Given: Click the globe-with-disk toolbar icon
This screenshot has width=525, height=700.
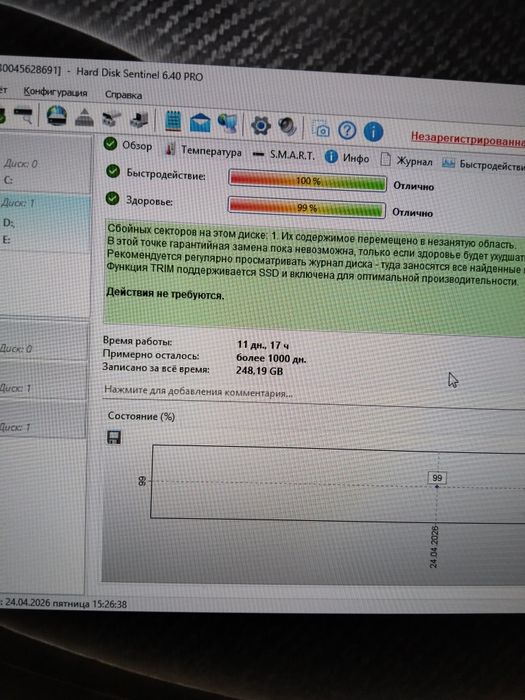Looking at the screenshot, I should (57, 116).
